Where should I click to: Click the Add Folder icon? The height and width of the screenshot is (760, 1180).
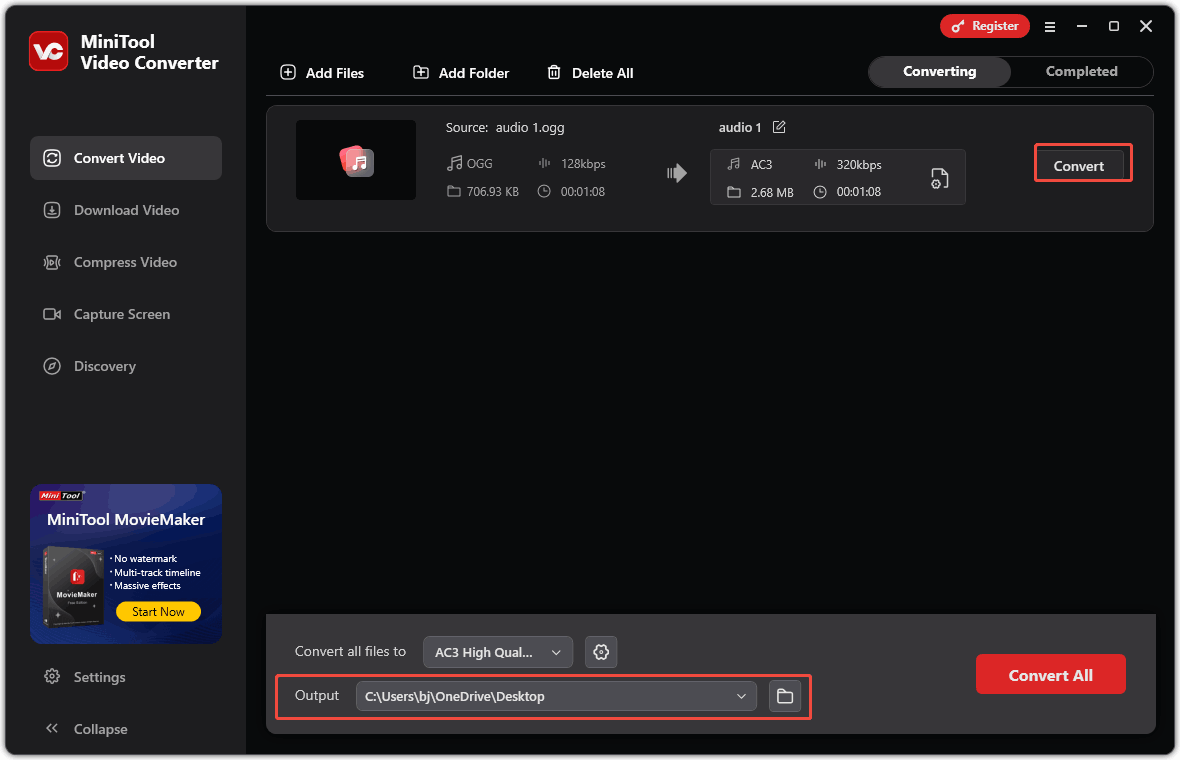(x=421, y=72)
